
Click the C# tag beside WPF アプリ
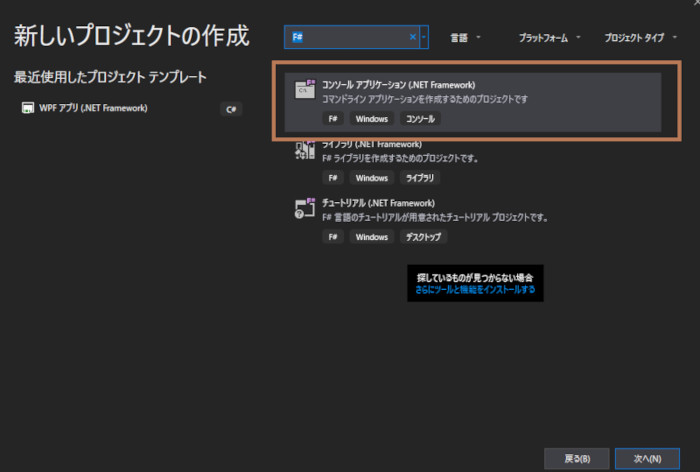(x=231, y=109)
